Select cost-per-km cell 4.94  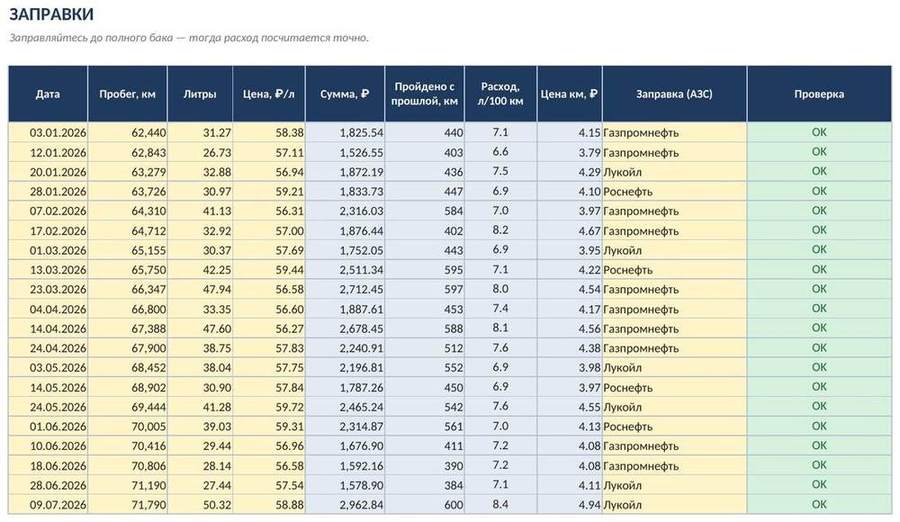[x=569, y=505]
